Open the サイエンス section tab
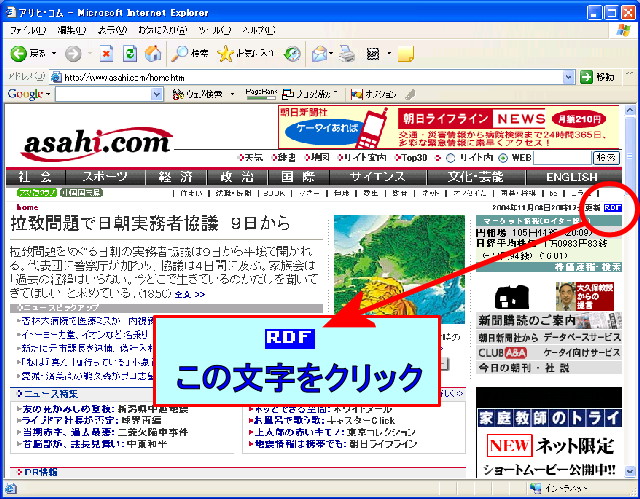This screenshot has width=640, height=499. coord(378,177)
